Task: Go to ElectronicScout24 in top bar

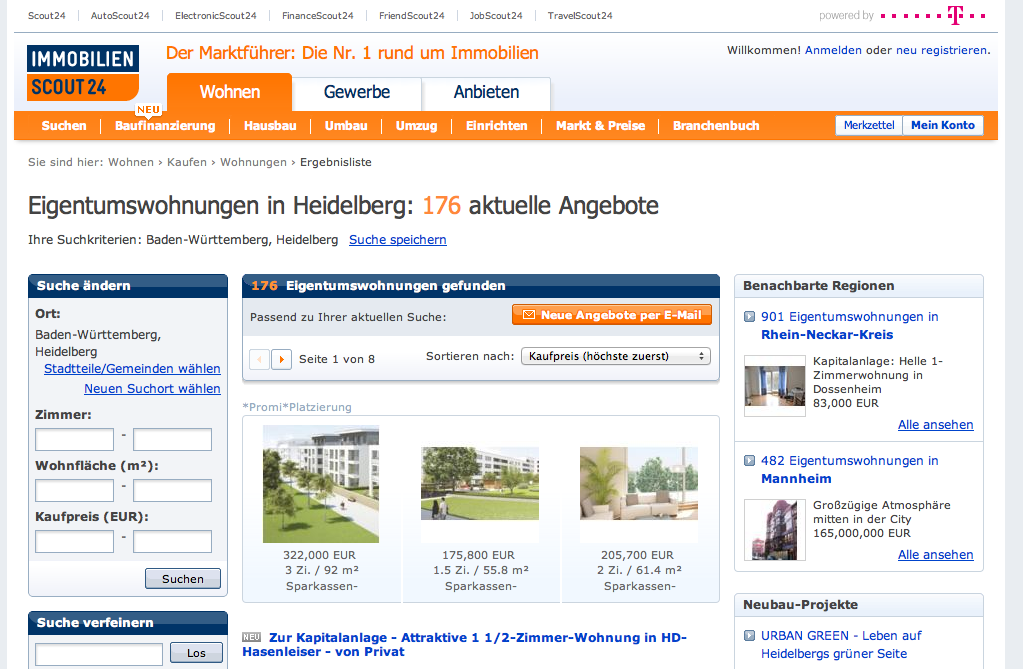Action: [x=216, y=16]
